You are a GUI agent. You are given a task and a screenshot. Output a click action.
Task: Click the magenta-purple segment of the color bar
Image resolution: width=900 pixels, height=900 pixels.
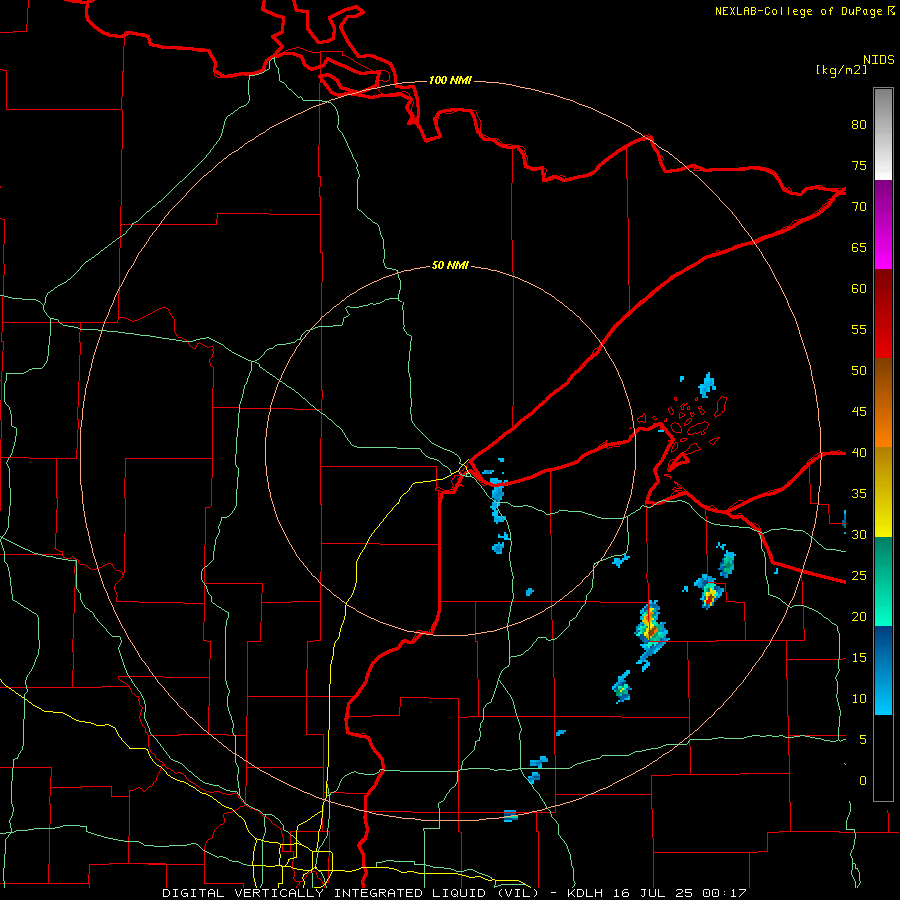pos(883,224)
